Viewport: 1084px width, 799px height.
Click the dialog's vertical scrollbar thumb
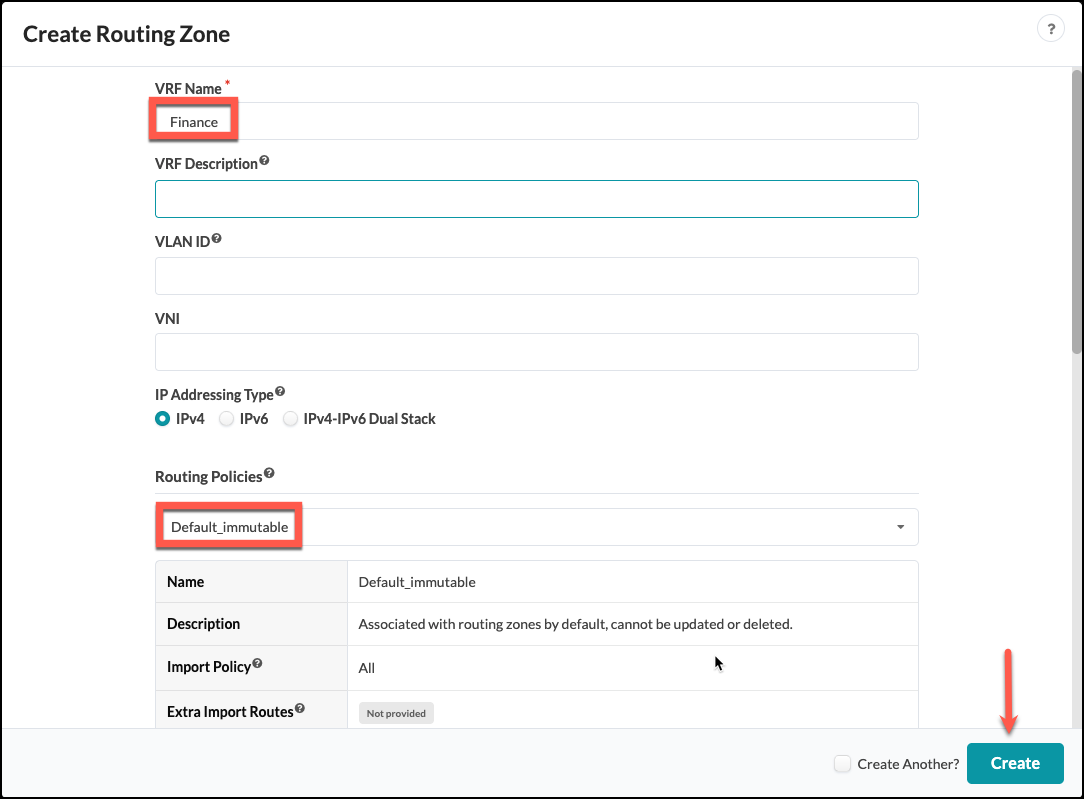[x=1076, y=210]
